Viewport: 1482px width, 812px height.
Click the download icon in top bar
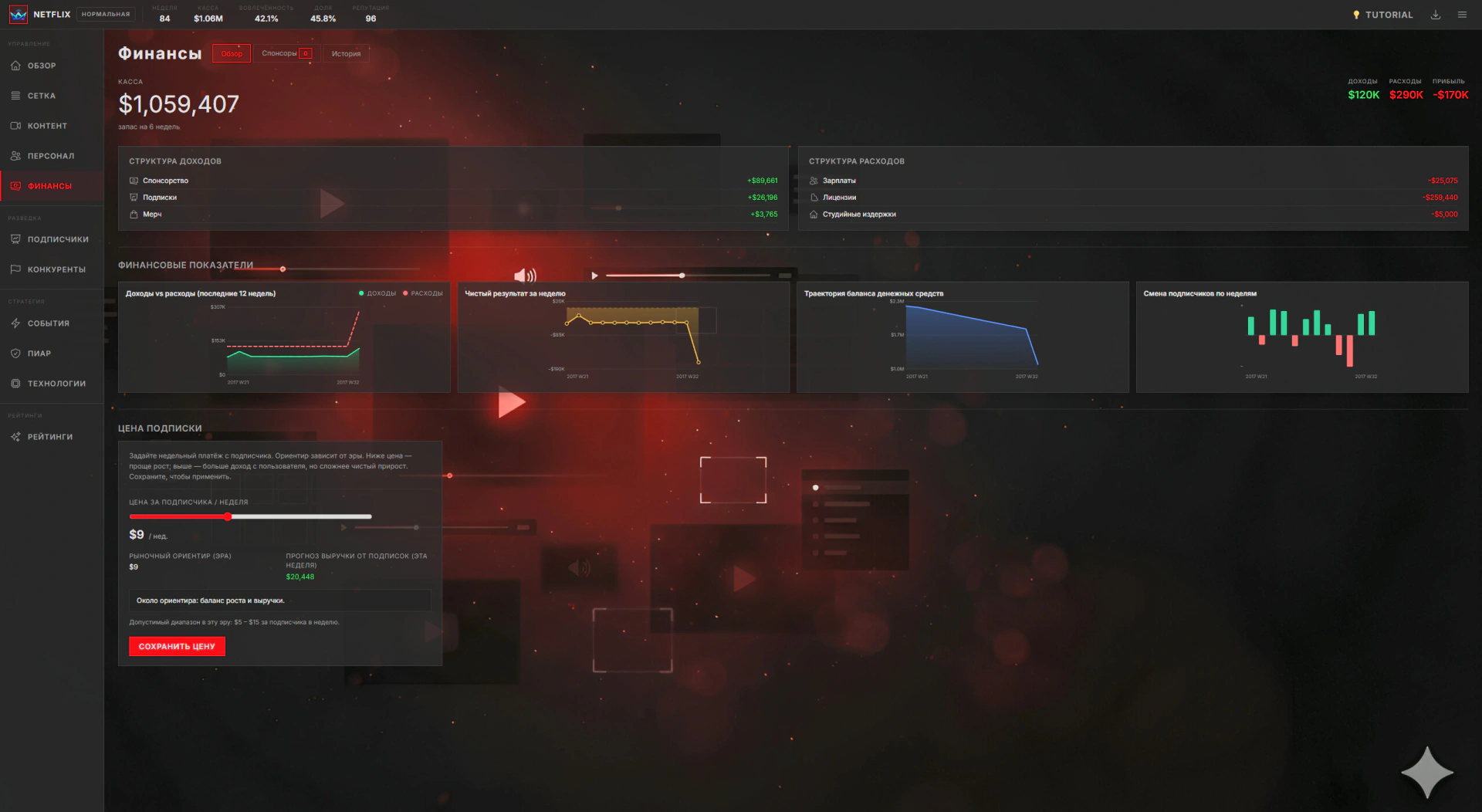coord(1436,15)
